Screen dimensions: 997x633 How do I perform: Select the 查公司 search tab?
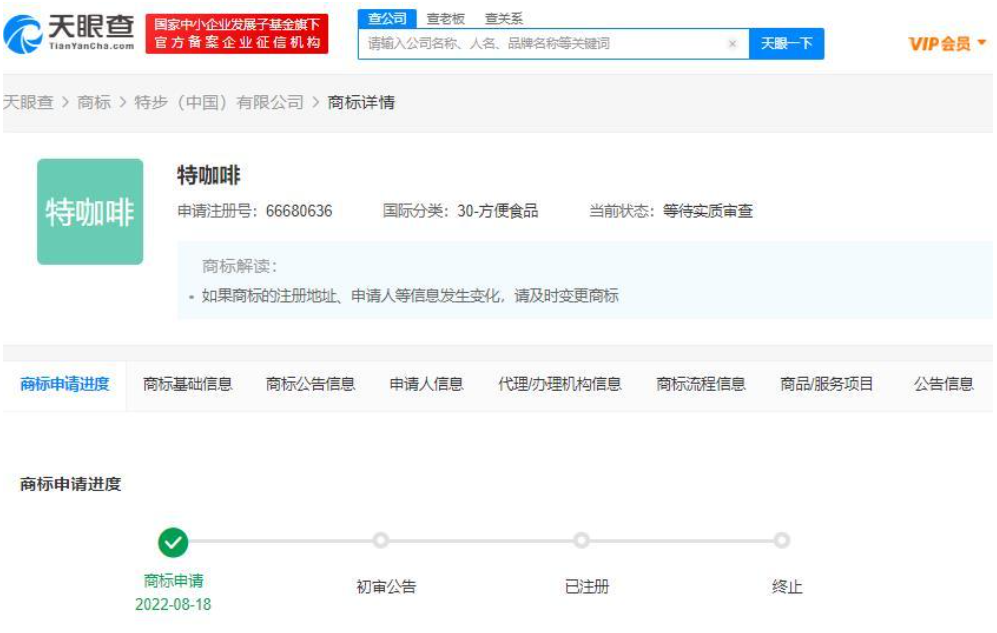point(387,18)
